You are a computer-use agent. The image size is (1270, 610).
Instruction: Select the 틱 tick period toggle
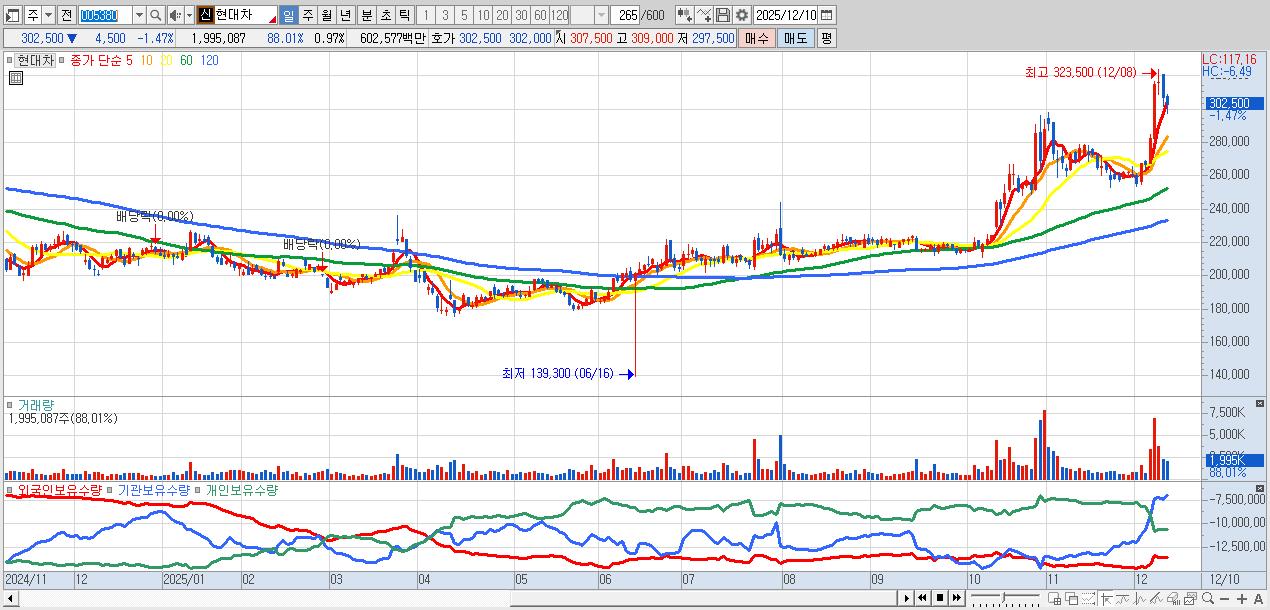pyautogui.click(x=404, y=15)
